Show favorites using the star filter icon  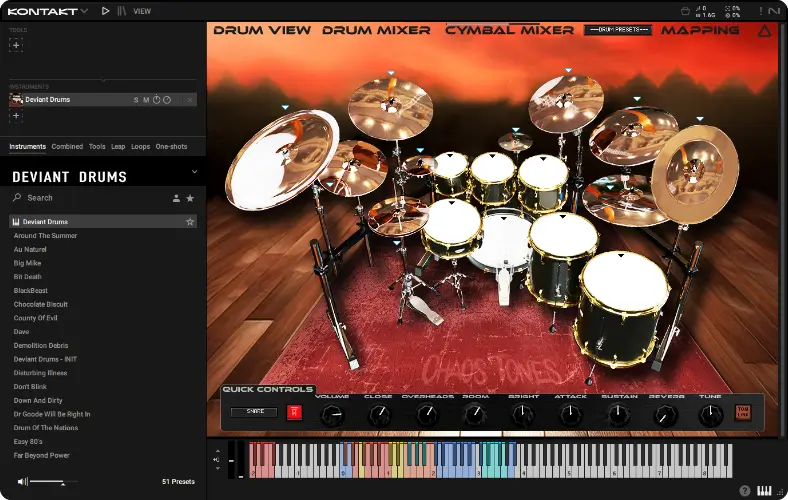(190, 198)
